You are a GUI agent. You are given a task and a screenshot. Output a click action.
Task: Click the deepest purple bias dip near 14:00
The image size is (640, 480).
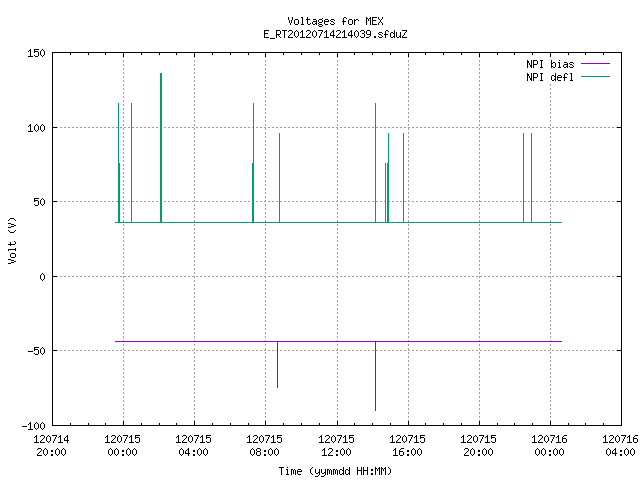click(376, 376)
